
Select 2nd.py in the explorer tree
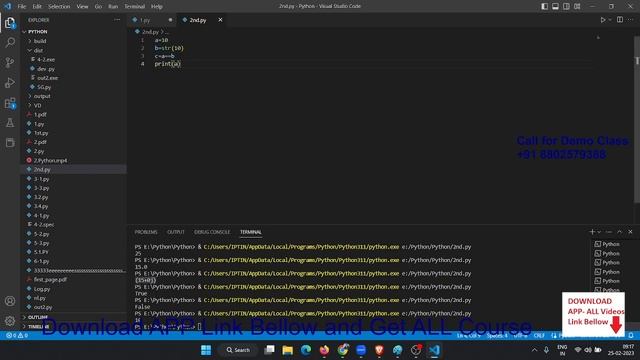[73, 169]
